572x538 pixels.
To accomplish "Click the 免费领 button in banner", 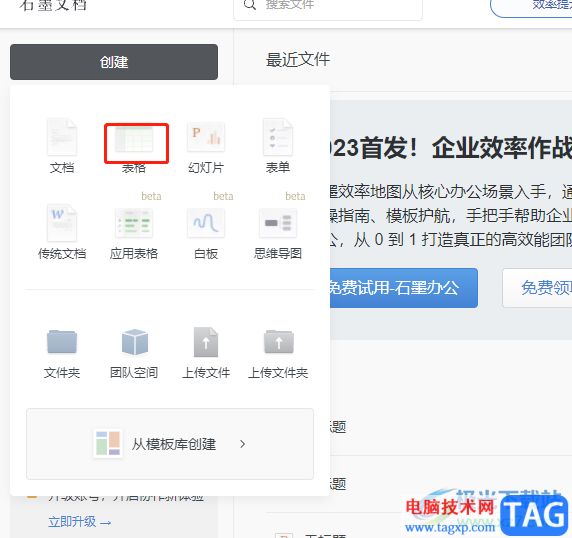I will [538, 288].
